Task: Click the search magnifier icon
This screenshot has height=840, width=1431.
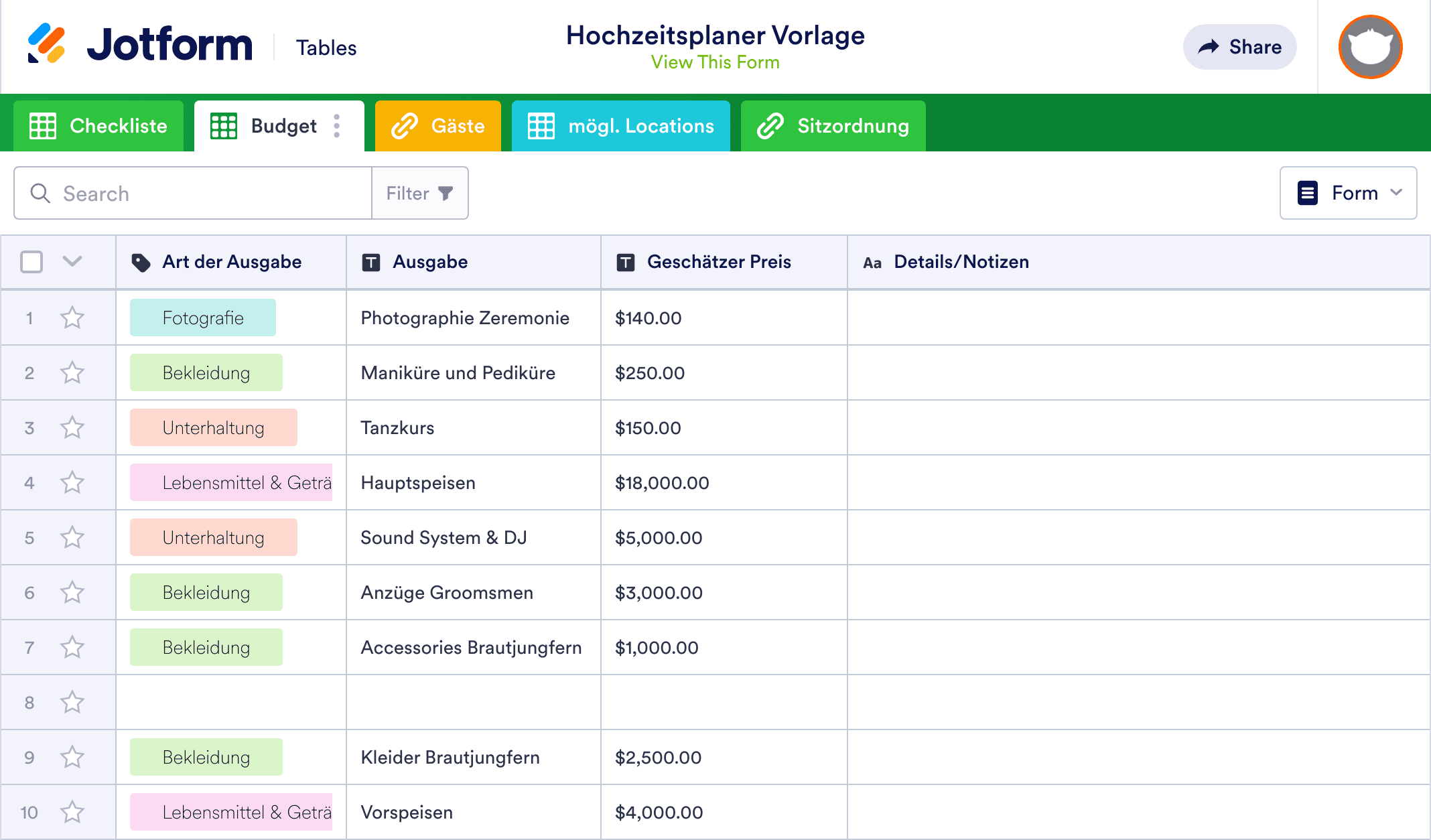Action: [x=40, y=193]
